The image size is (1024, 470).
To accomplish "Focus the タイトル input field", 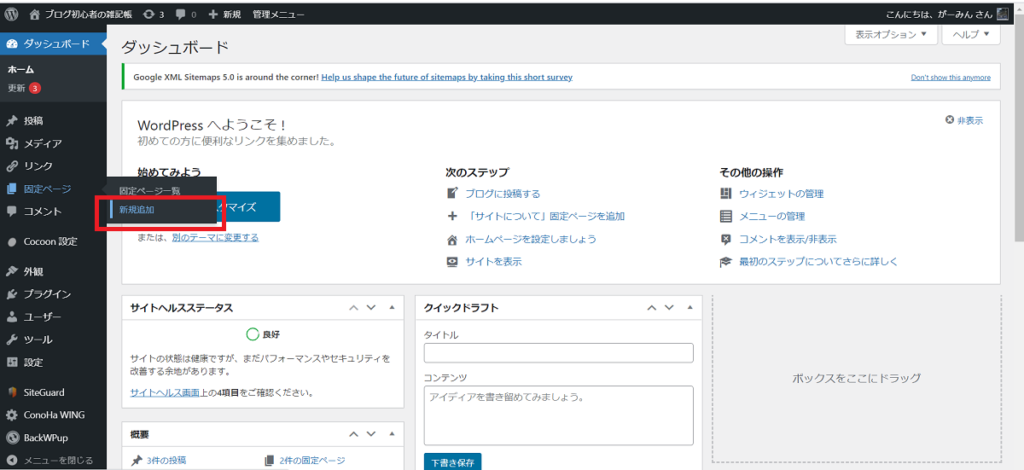I will [558, 353].
